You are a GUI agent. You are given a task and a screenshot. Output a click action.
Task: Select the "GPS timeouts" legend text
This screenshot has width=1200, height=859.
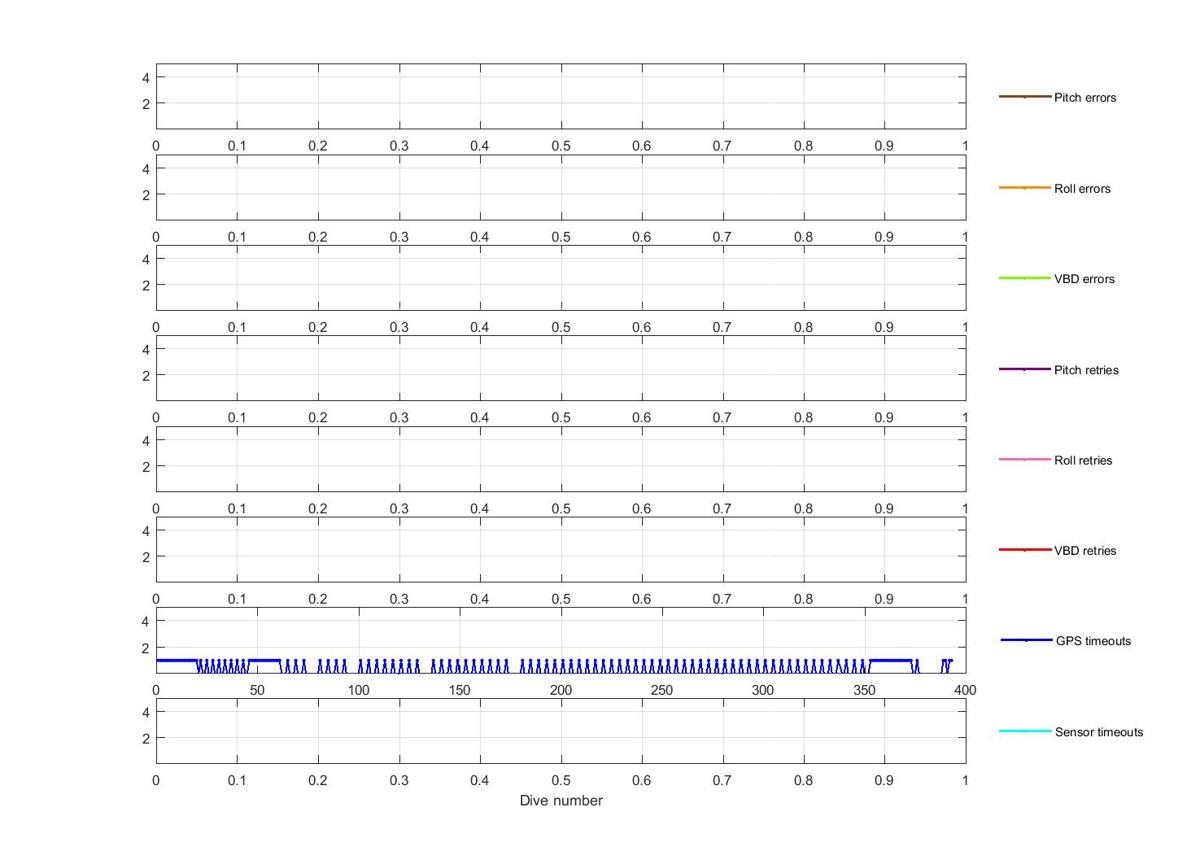(x=1093, y=641)
